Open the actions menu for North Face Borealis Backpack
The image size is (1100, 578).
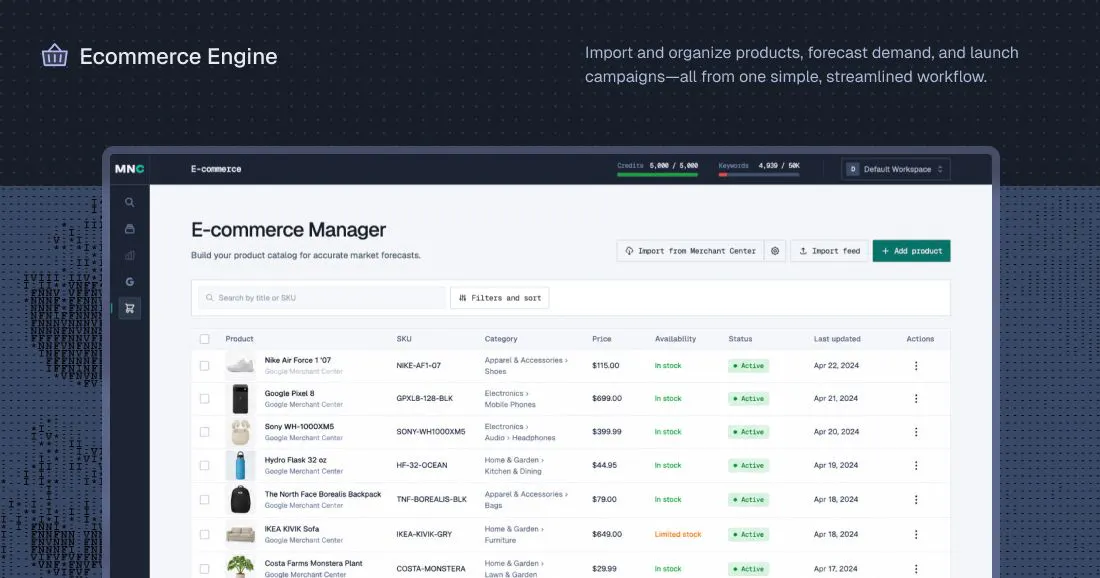click(x=915, y=499)
